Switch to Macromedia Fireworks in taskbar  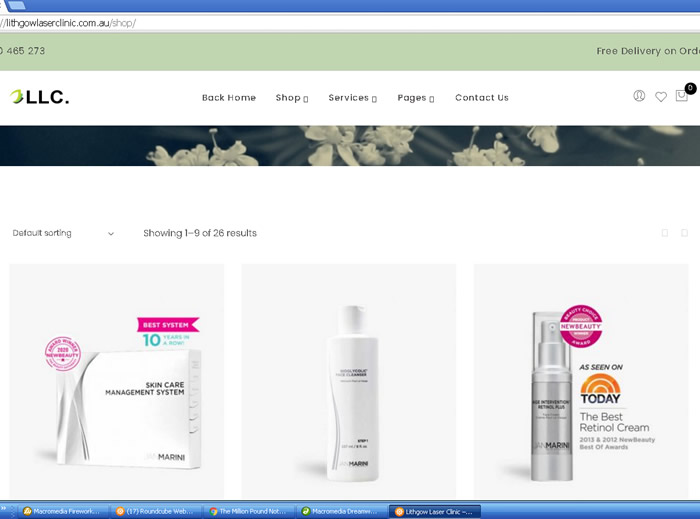point(62,511)
